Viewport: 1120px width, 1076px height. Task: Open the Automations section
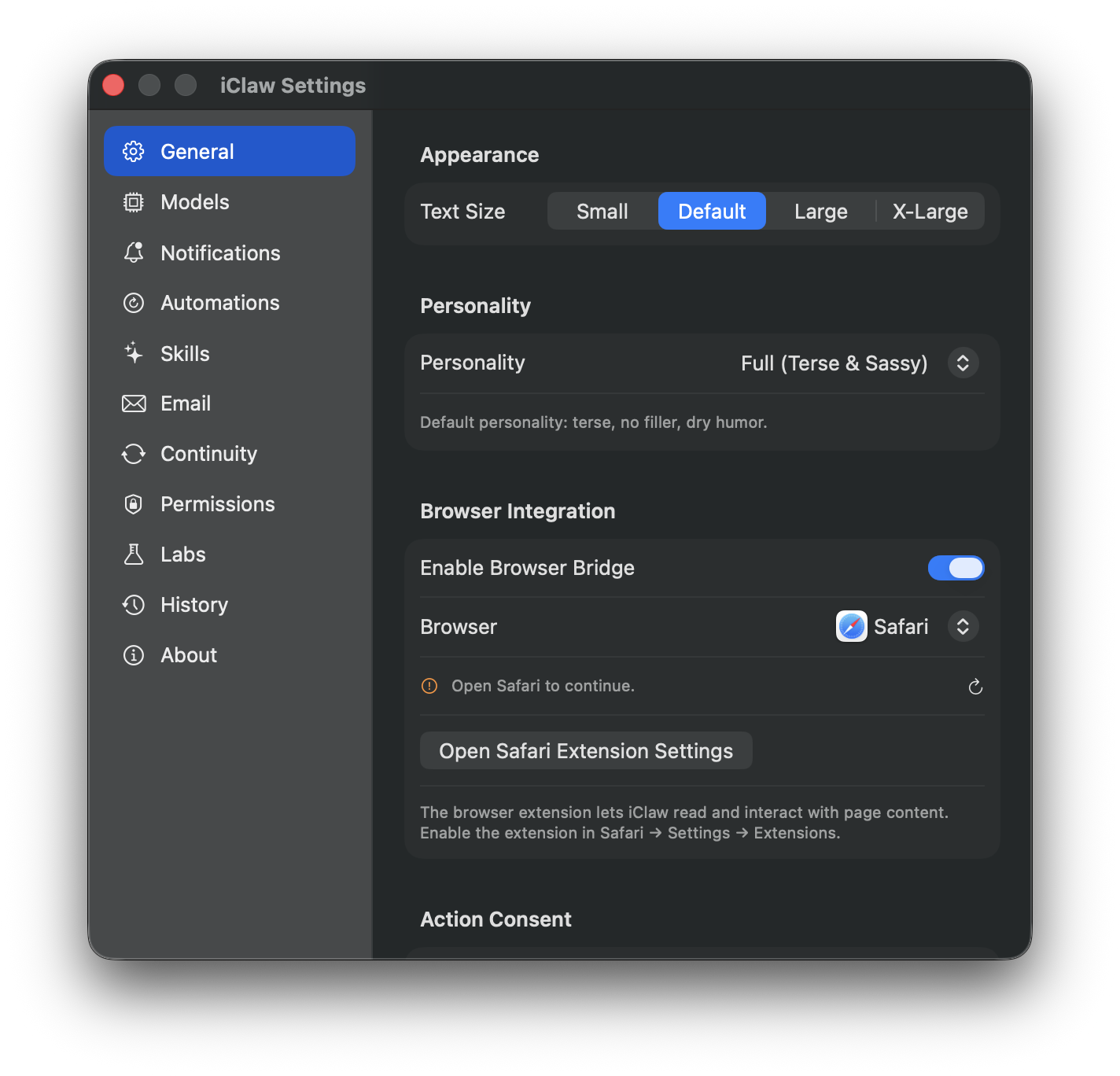230,303
